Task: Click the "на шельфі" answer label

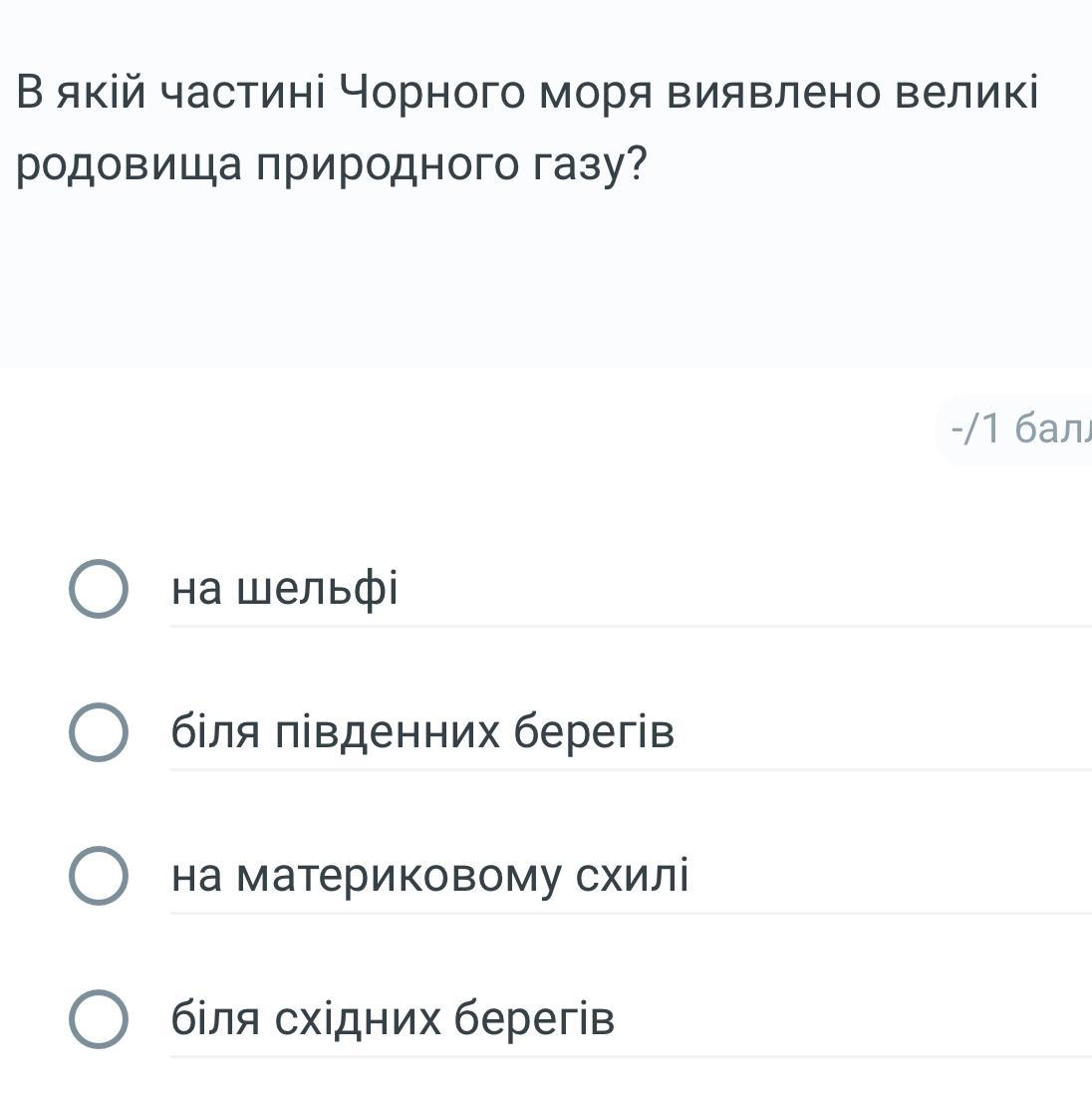Action: click(x=285, y=589)
